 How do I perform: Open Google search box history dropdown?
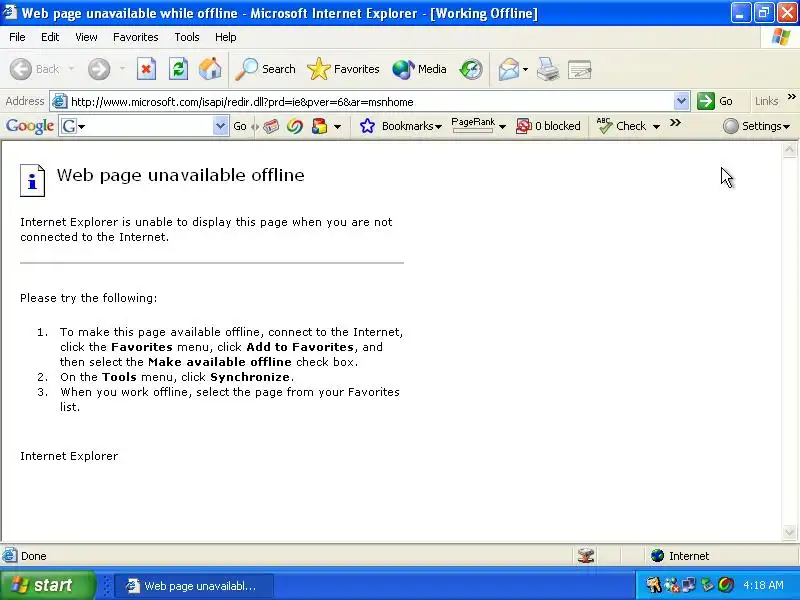click(220, 126)
